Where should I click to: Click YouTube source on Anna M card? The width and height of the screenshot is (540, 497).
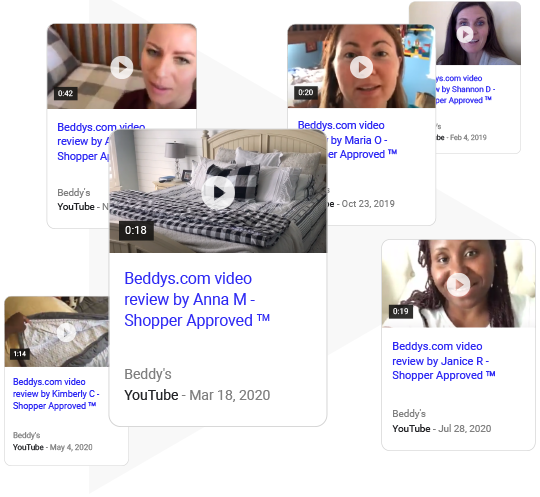click(151, 395)
